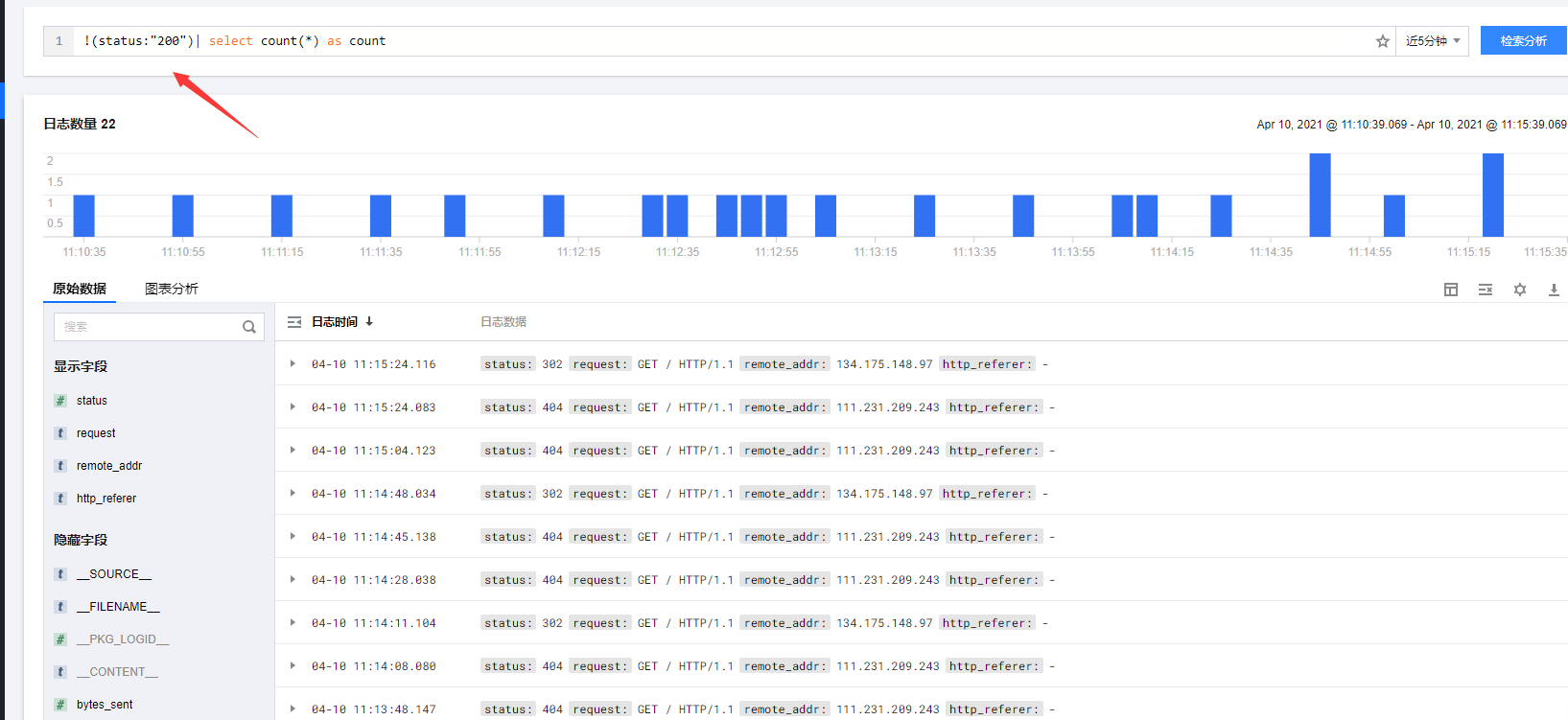Expand the log row at 11:15:04.123

tap(293, 450)
